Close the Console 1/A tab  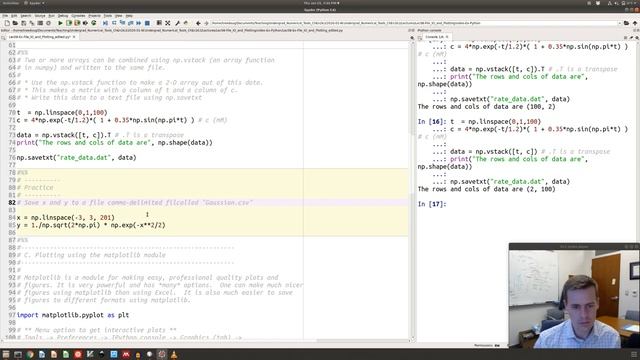click(x=447, y=37)
